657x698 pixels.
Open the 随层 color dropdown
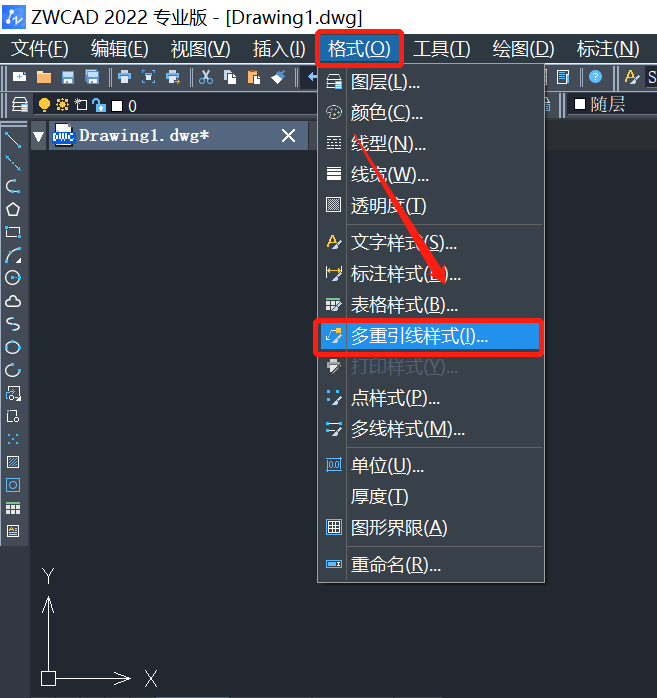(x=613, y=105)
